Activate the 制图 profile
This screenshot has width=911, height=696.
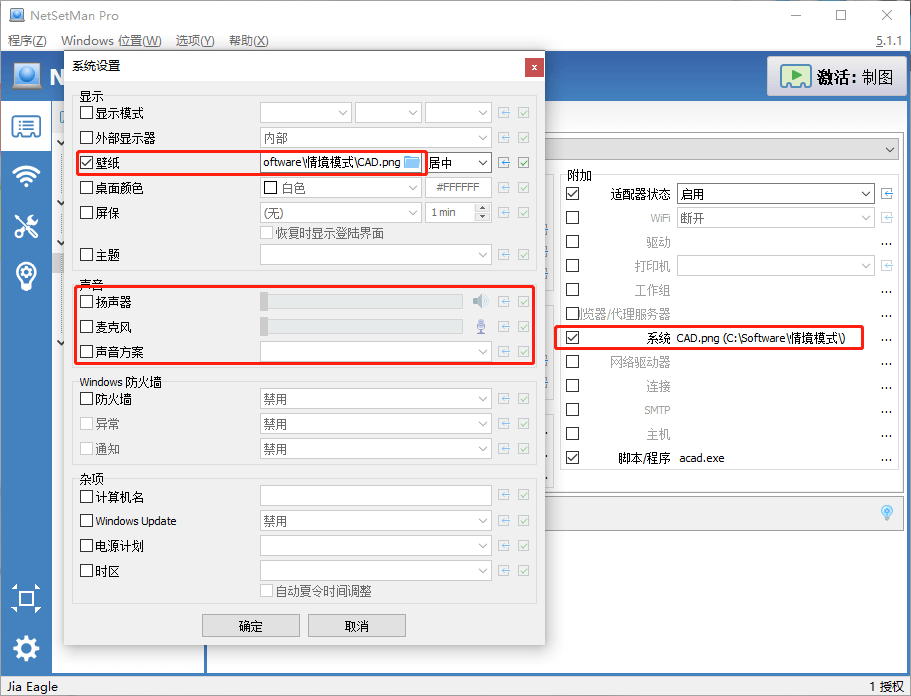[x=837, y=76]
